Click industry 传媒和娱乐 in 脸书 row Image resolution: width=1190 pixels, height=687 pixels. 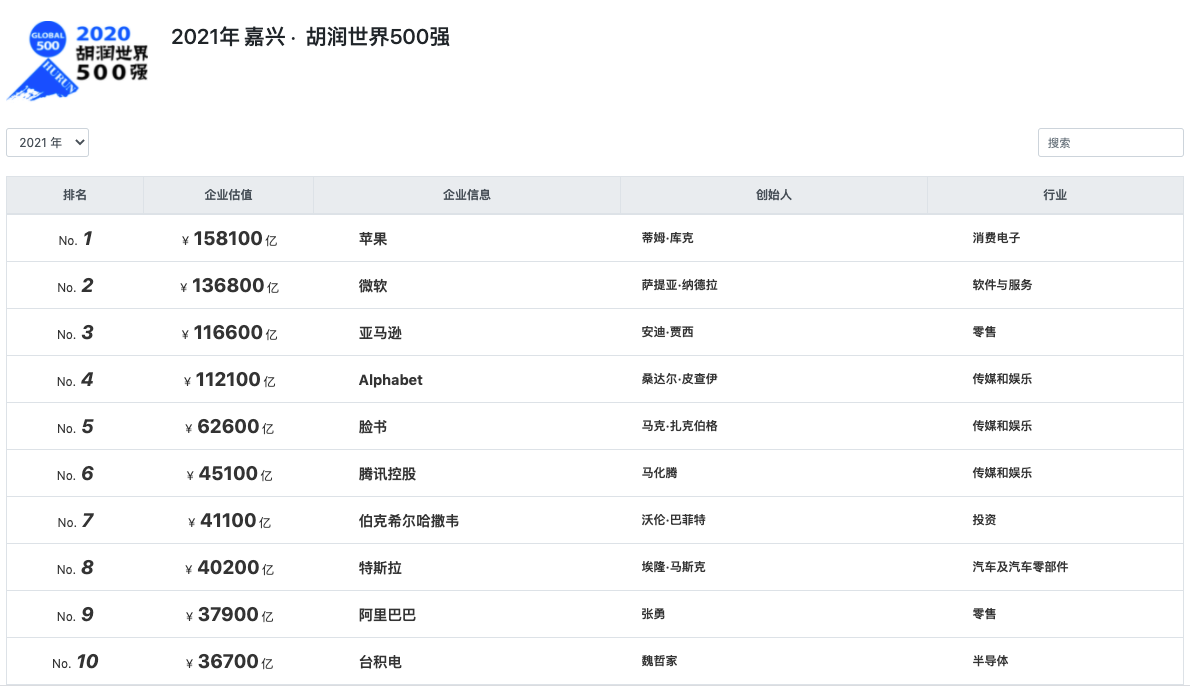click(x=1003, y=427)
